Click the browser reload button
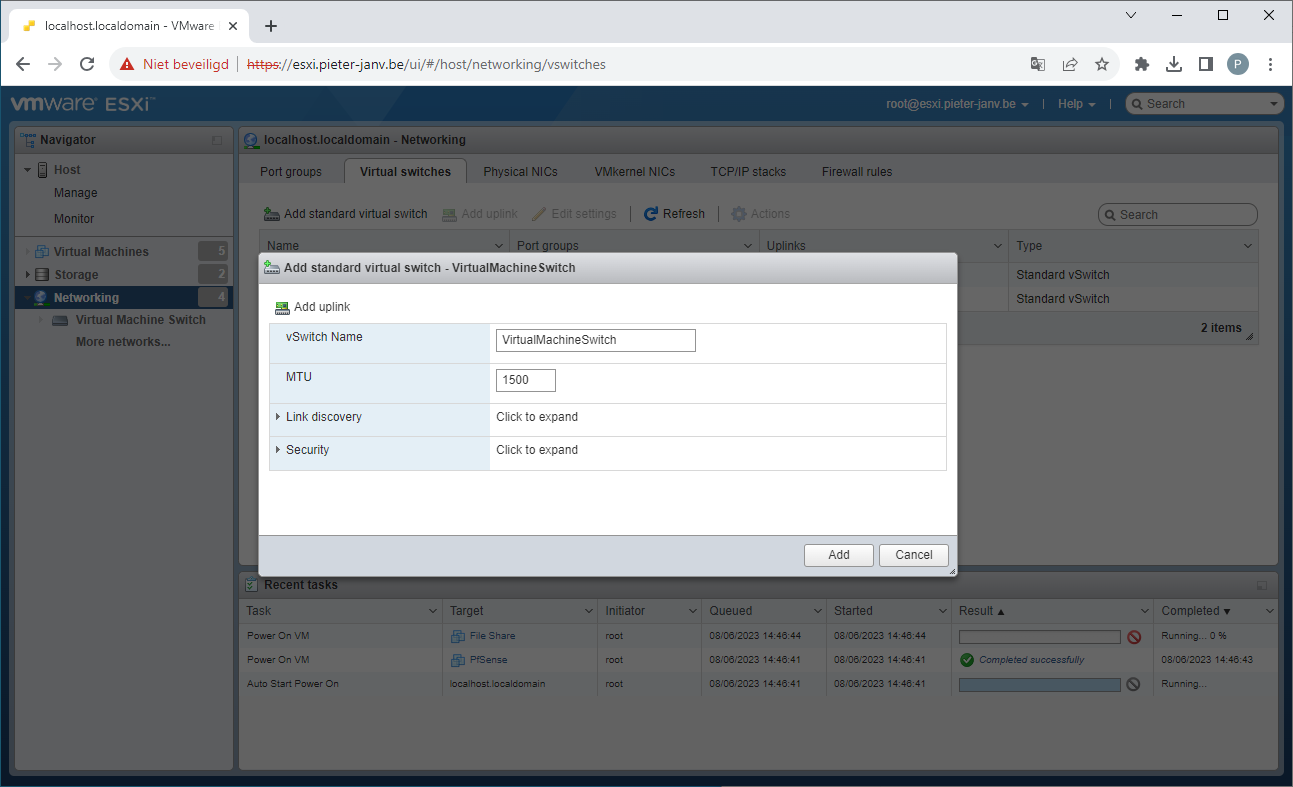Image resolution: width=1293 pixels, height=787 pixels. pos(87,64)
